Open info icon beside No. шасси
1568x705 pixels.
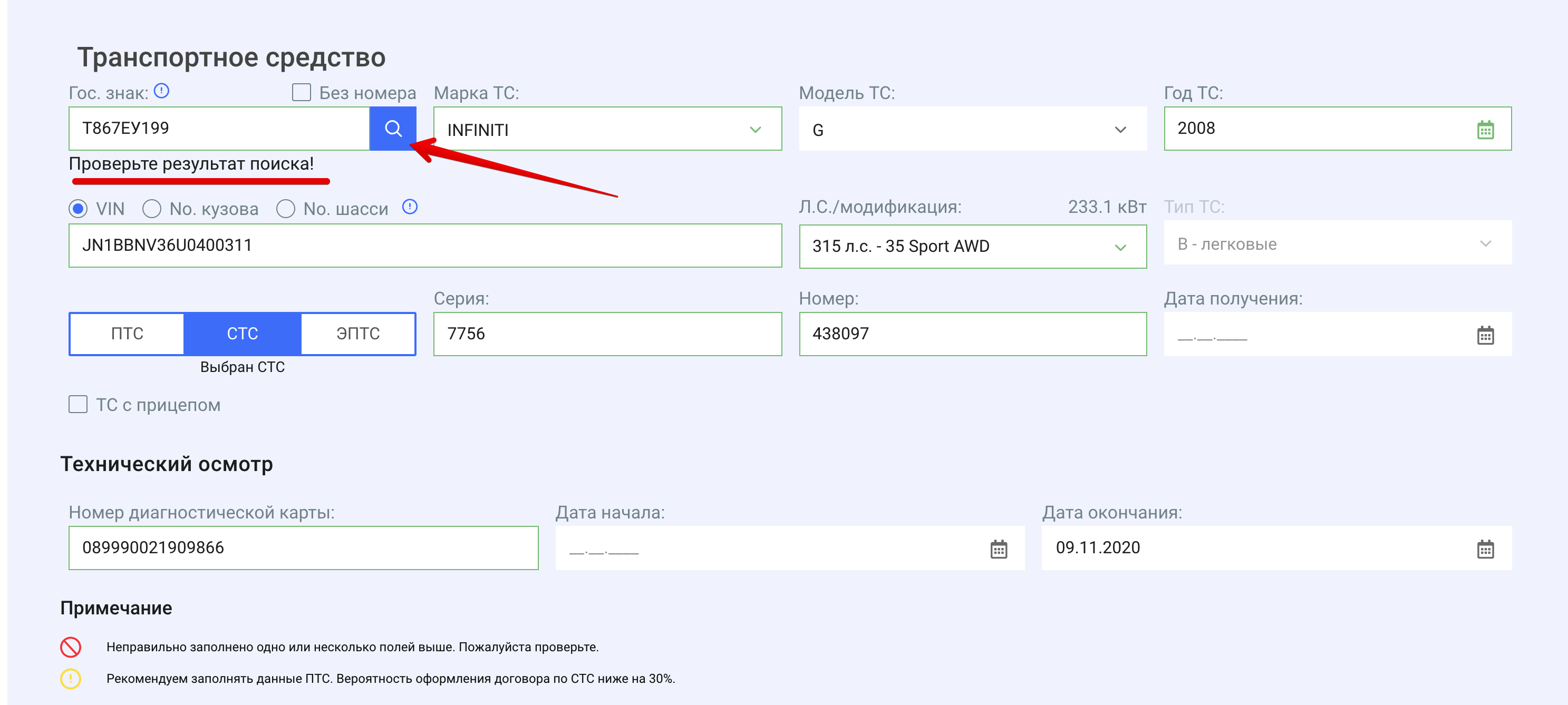(410, 208)
